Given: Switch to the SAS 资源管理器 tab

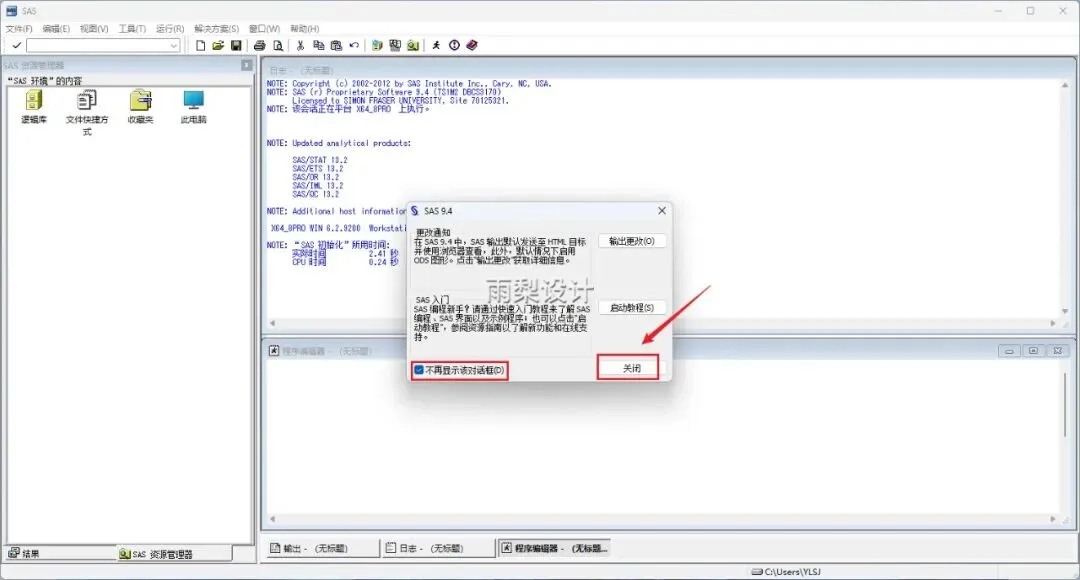Looking at the screenshot, I should pos(174,554).
